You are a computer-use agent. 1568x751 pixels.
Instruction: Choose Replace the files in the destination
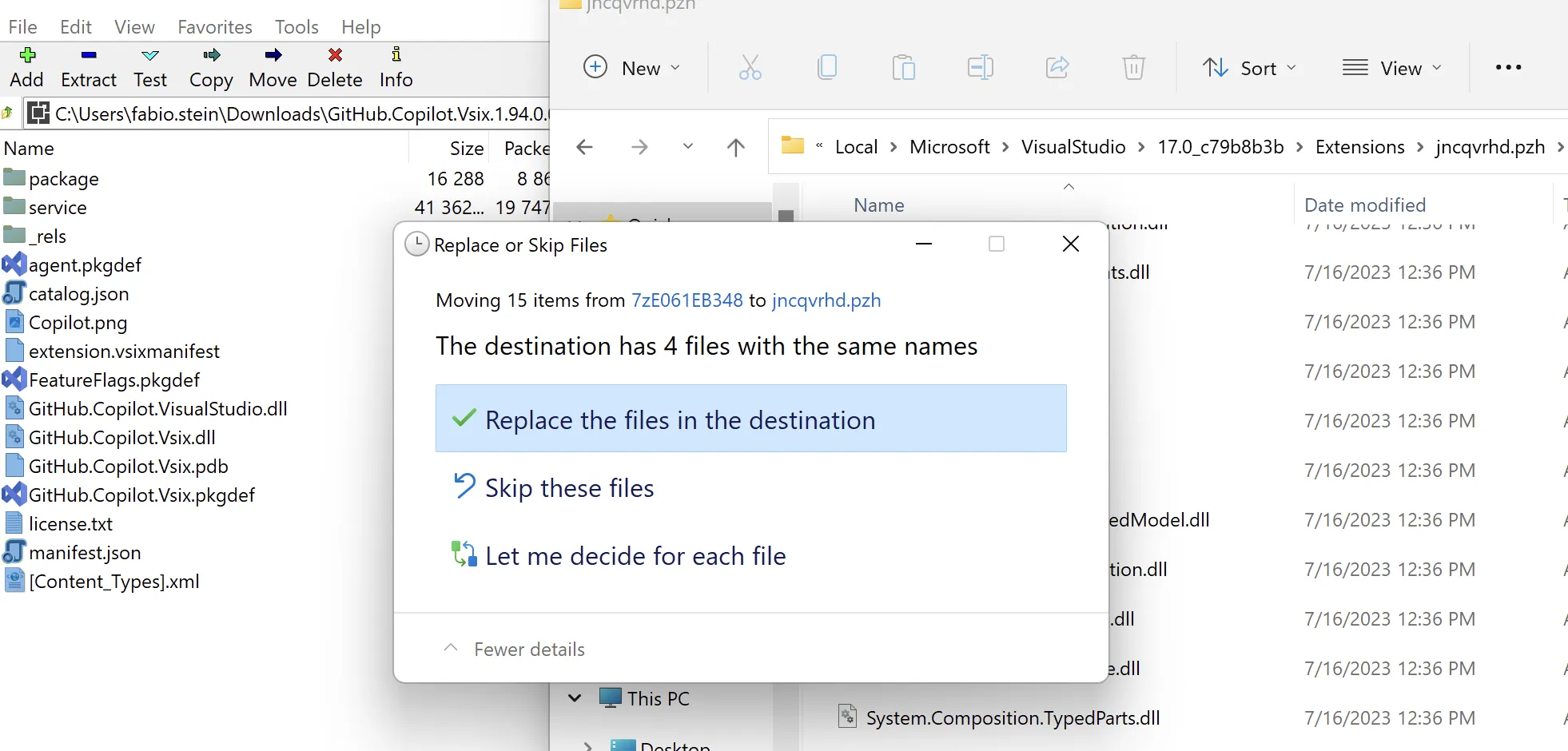(x=750, y=419)
